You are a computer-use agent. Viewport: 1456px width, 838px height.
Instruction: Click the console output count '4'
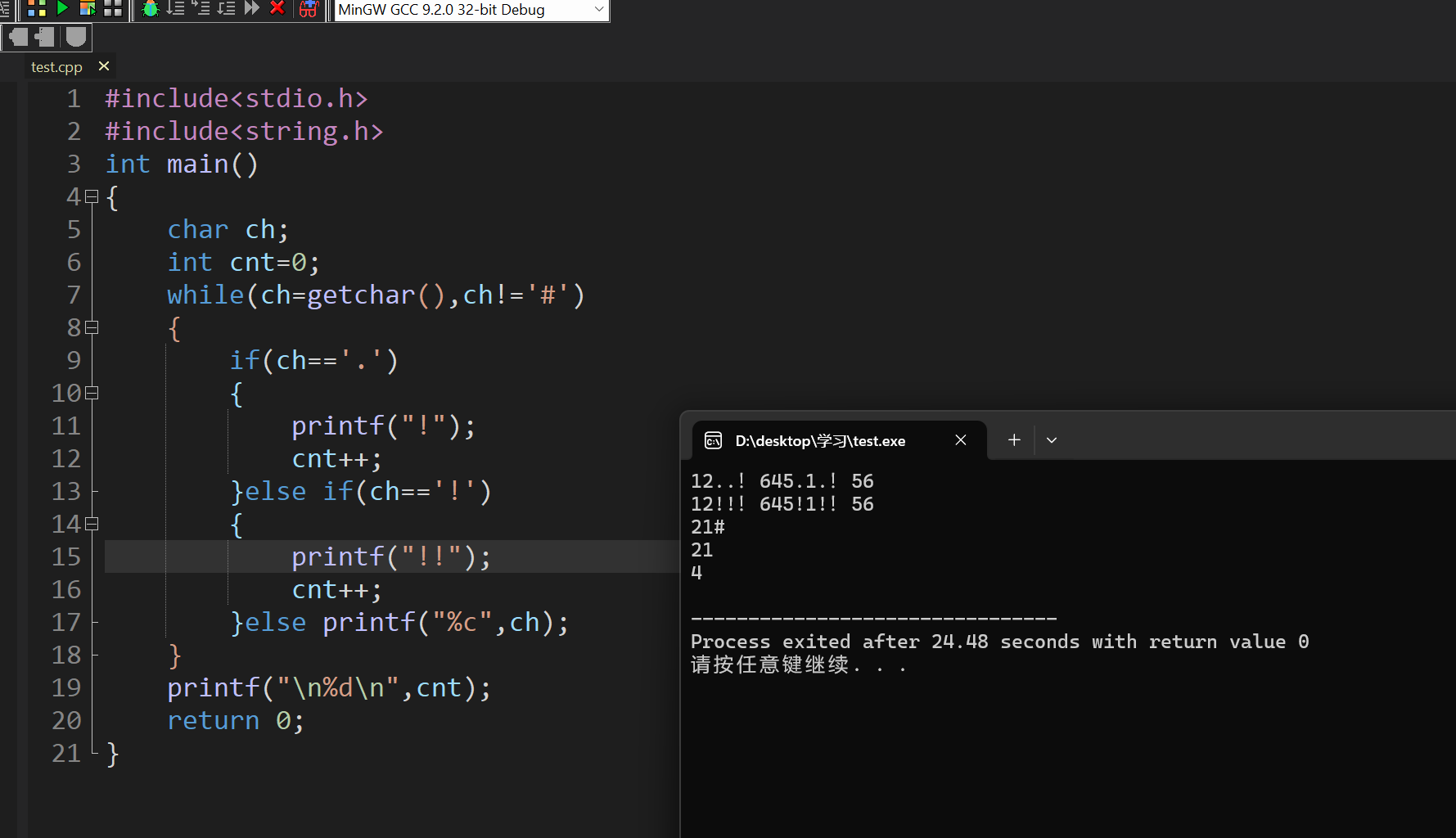coord(696,573)
